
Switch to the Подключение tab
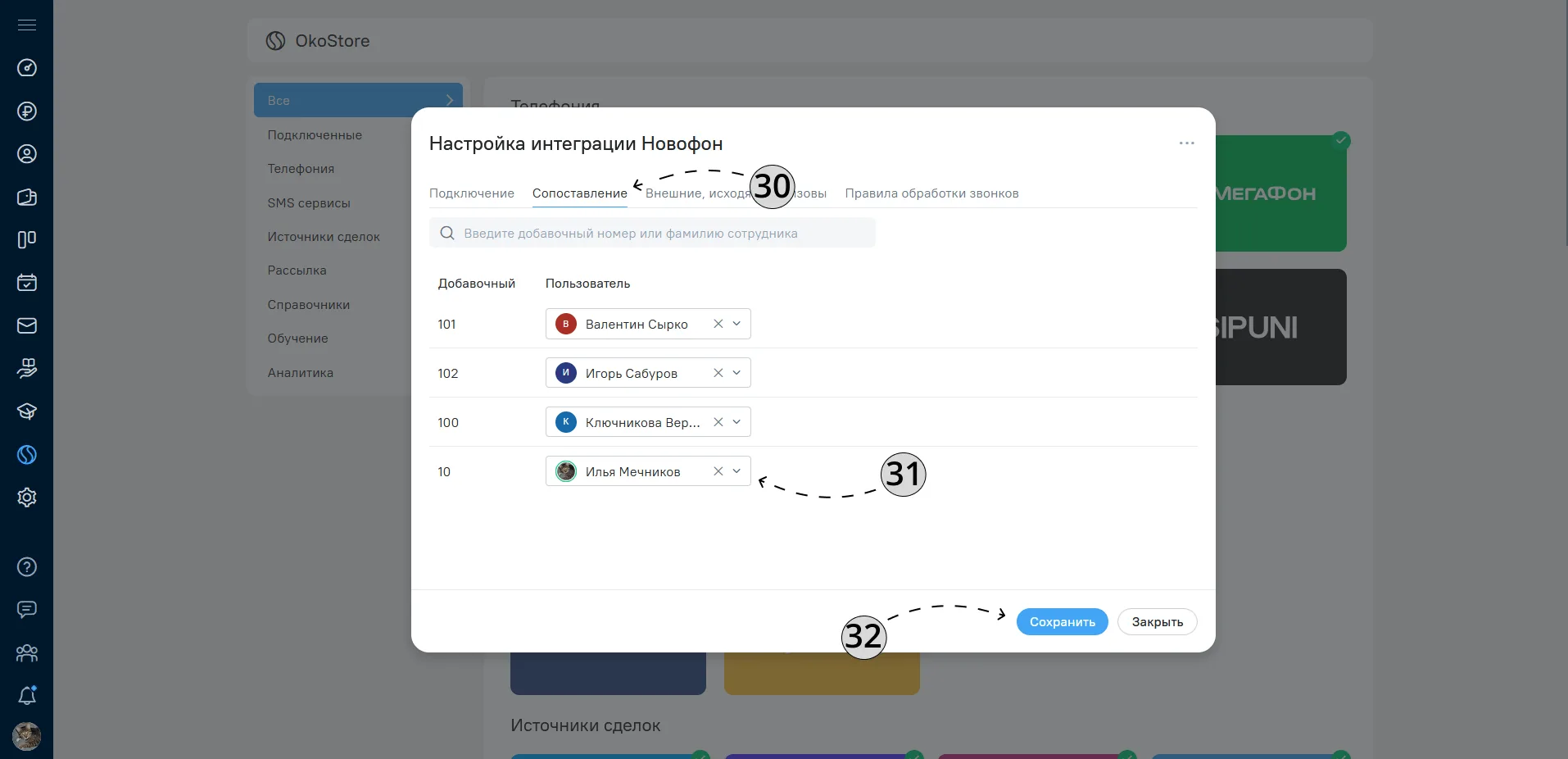472,193
